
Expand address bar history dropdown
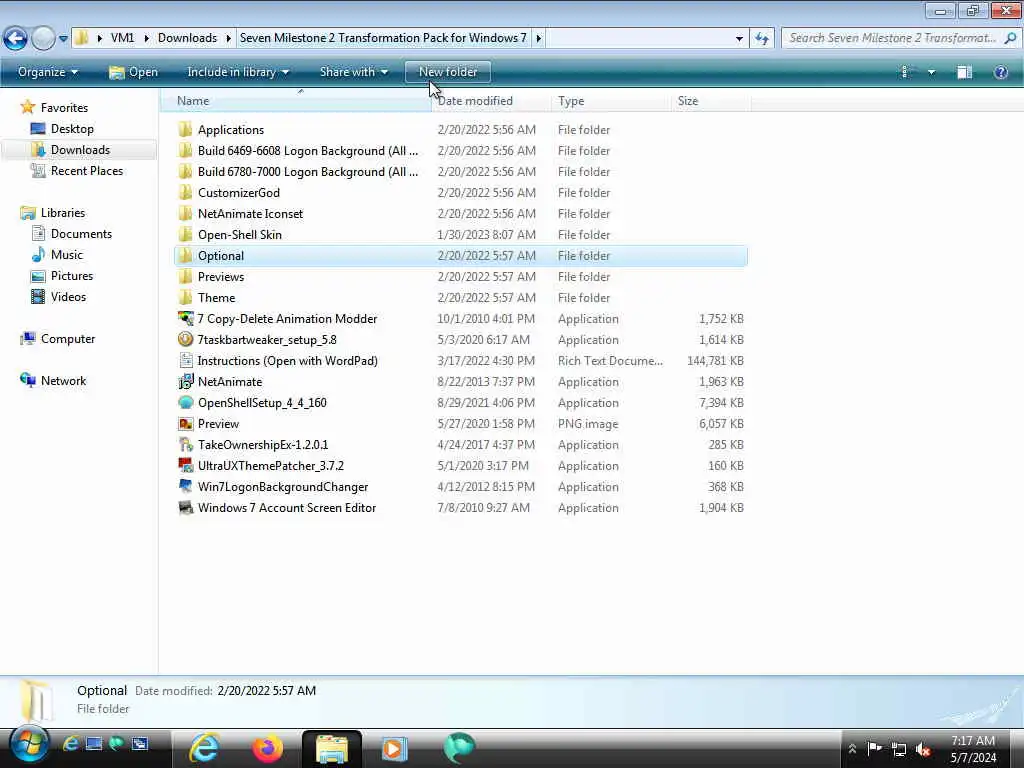739,39
